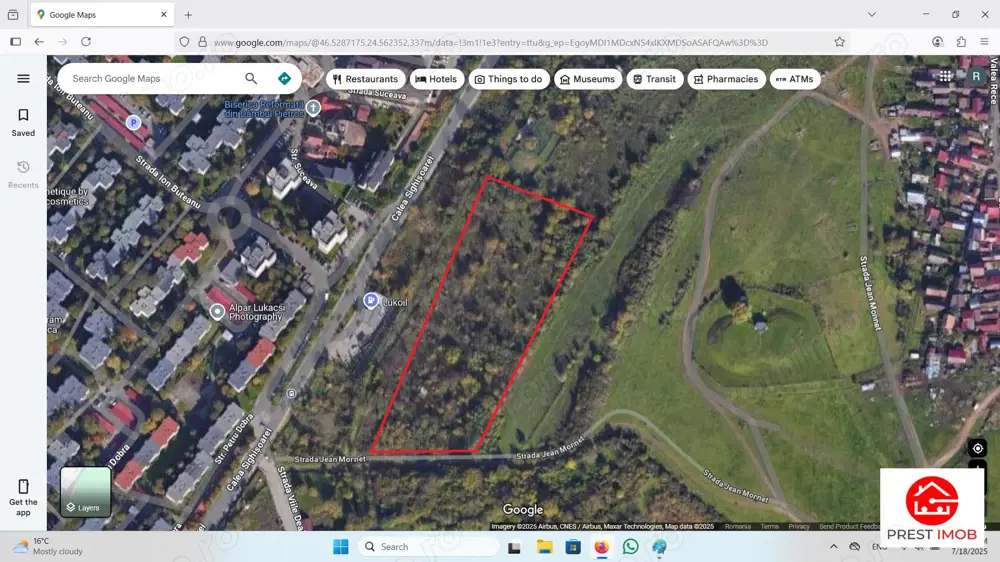Open Task View from the taskbar
1000x562 pixels.
(515, 547)
